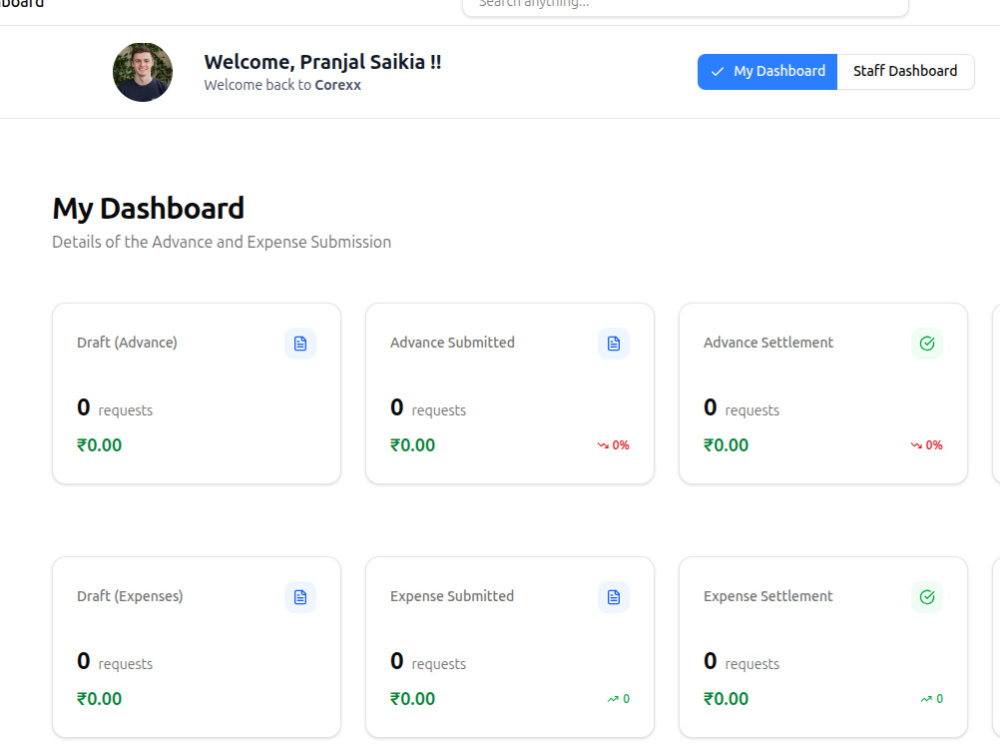This screenshot has height=750, width=1000.
Task: Click the Expense Submitted document icon
Action: (x=614, y=597)
